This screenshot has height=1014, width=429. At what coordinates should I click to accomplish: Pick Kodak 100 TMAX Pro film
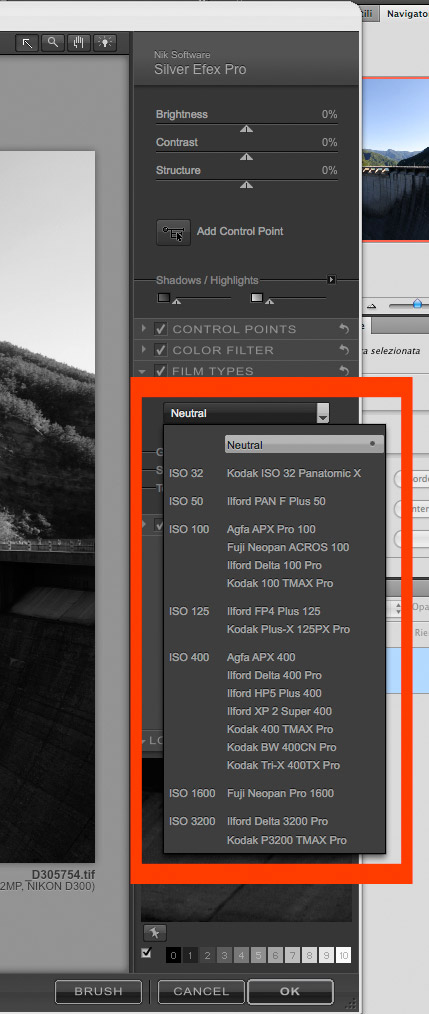(x=280, y=583)
